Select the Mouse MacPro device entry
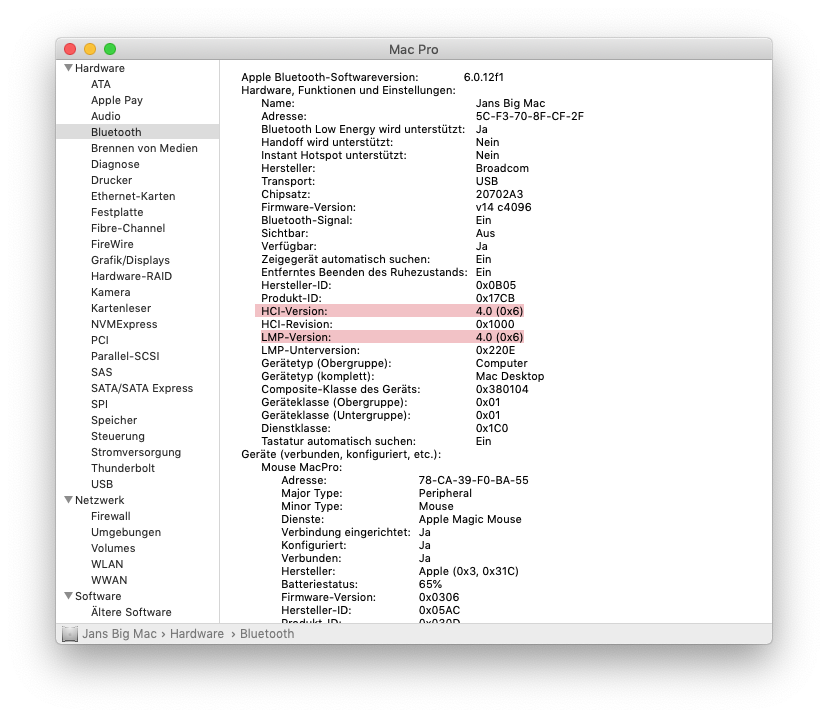Viewport: 828px width, 718px height. click(301, 467)
